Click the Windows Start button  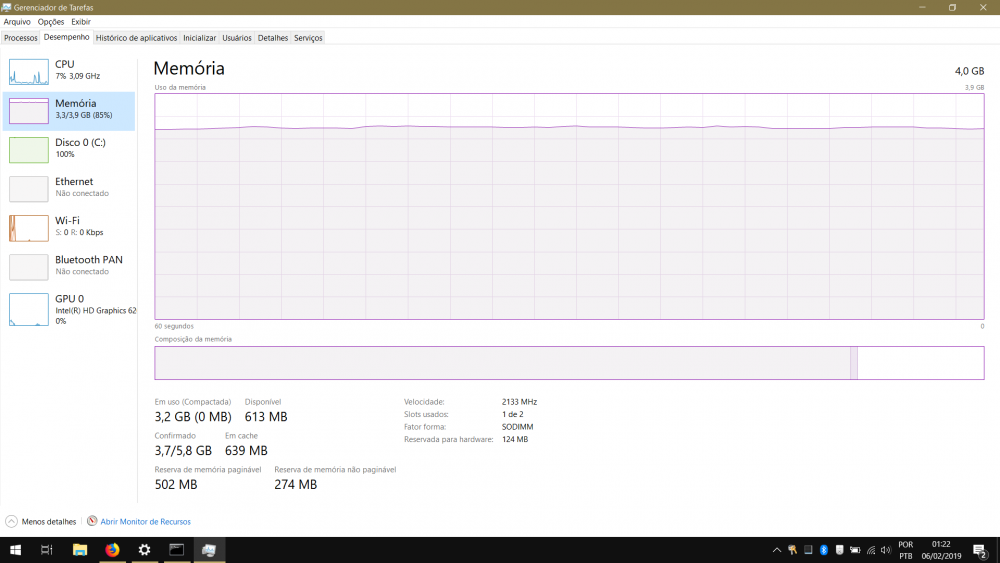(x=16, y=550)
